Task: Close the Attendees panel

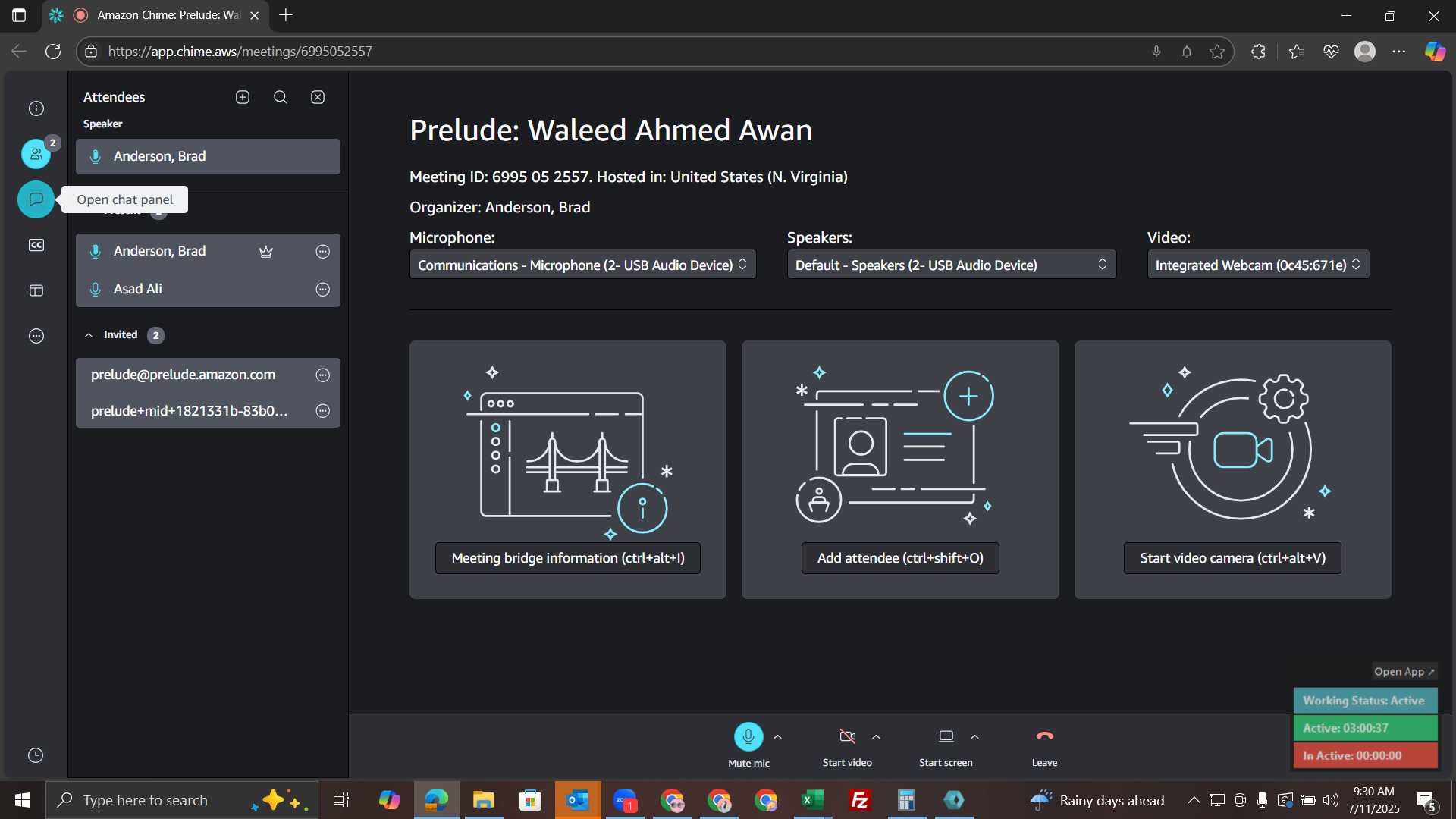Action: (318, 97)
